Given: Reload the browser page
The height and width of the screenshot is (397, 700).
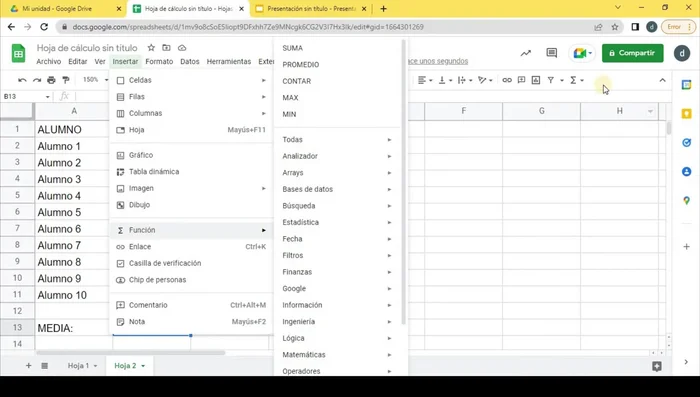Looking at the screenshot, I should pyautogui.click(x=44, y=27).
